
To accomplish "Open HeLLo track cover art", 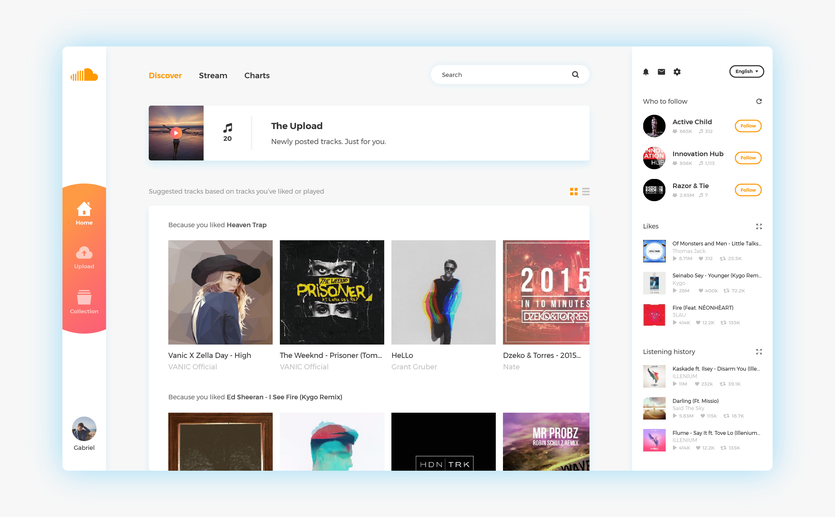I will [444, 292].
